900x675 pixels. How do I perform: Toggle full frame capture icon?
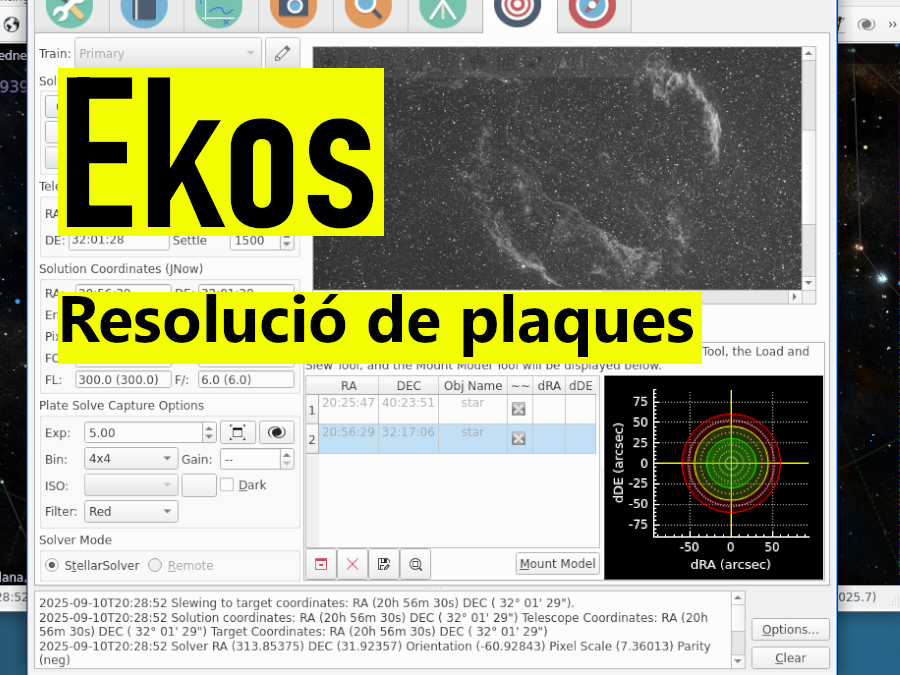238,432
